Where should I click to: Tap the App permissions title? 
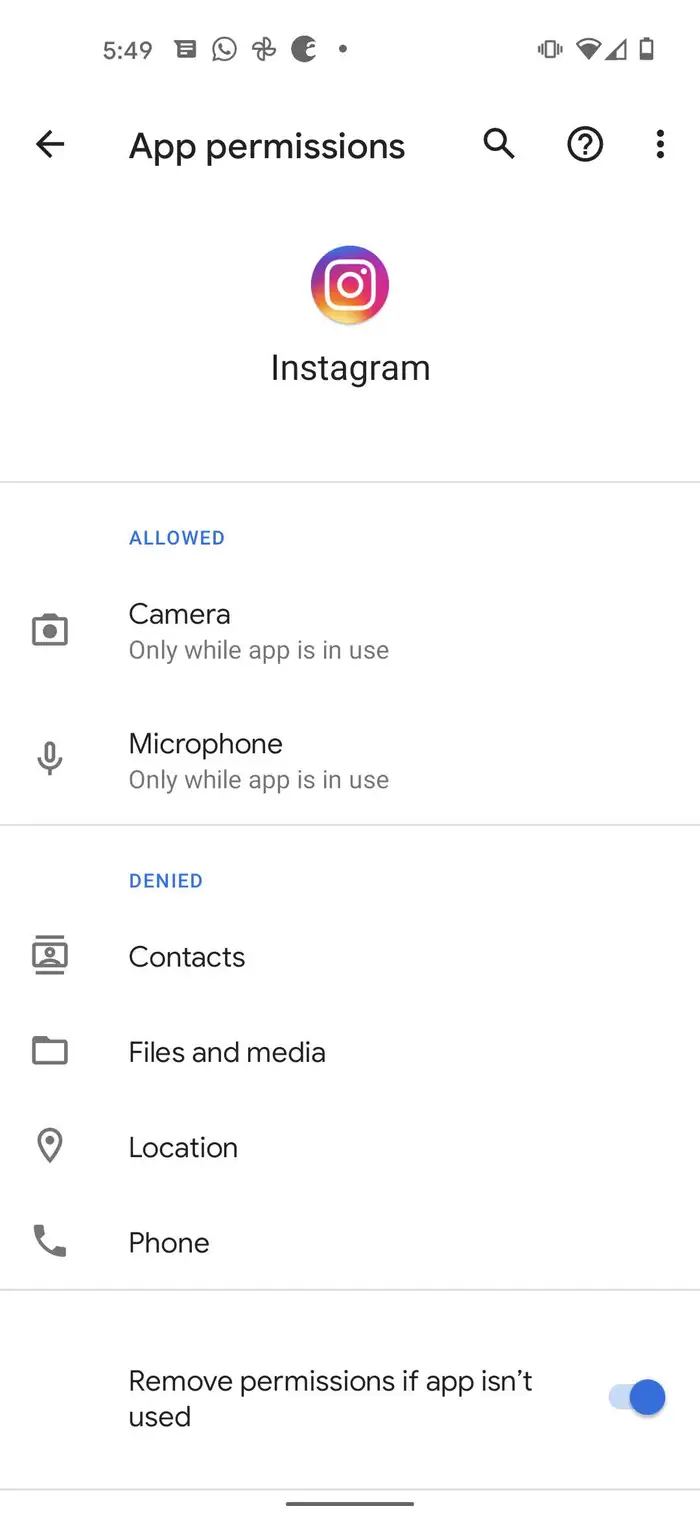[x=267, y=147]
